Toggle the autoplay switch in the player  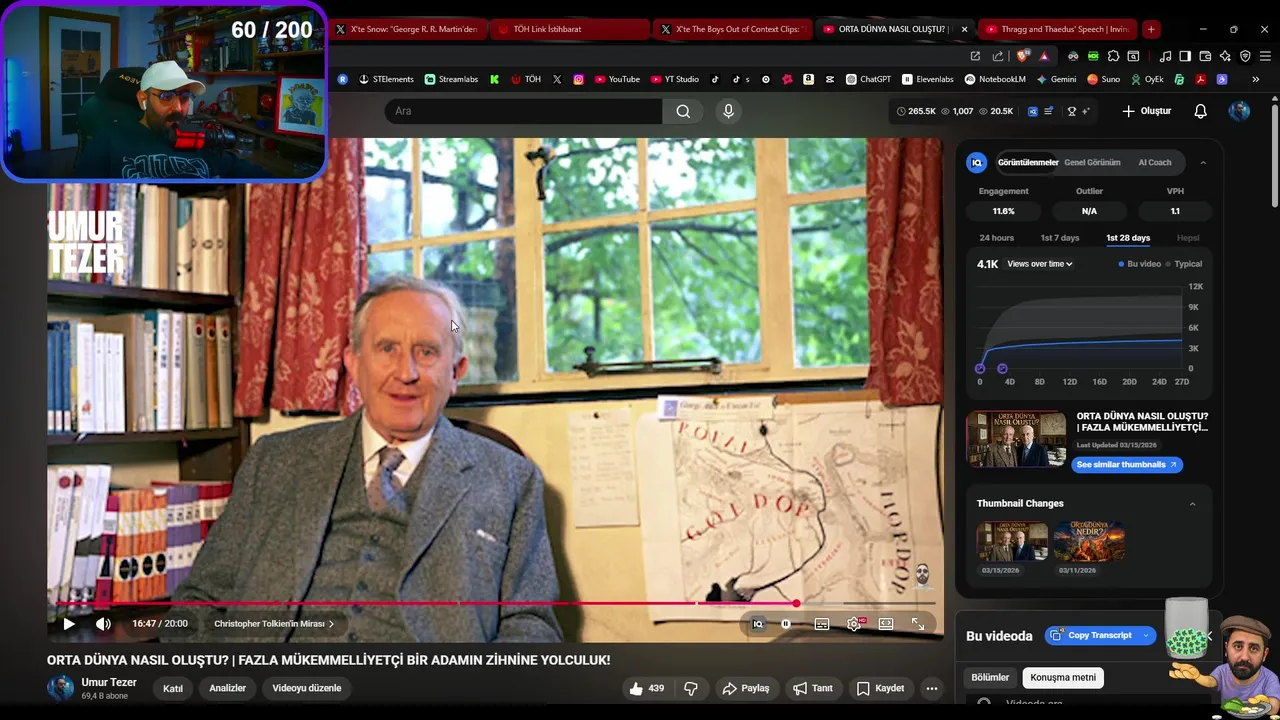[787, 624]
